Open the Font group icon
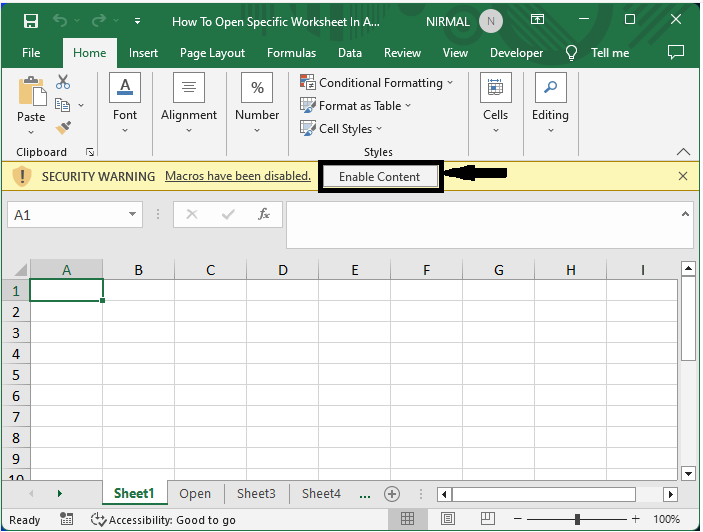Viewport: 703px width, 532px height. pos(125,88)
